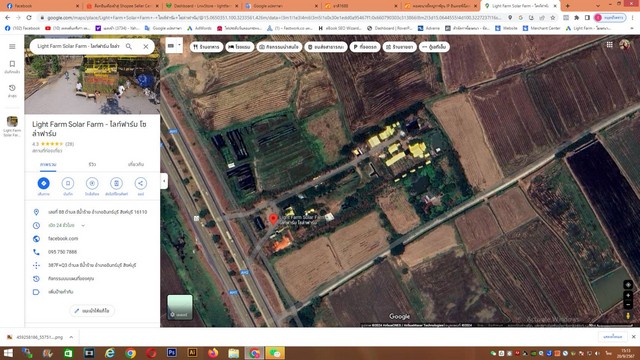
Task: Open the Google account avatar
Action: (x=624, y=45)
